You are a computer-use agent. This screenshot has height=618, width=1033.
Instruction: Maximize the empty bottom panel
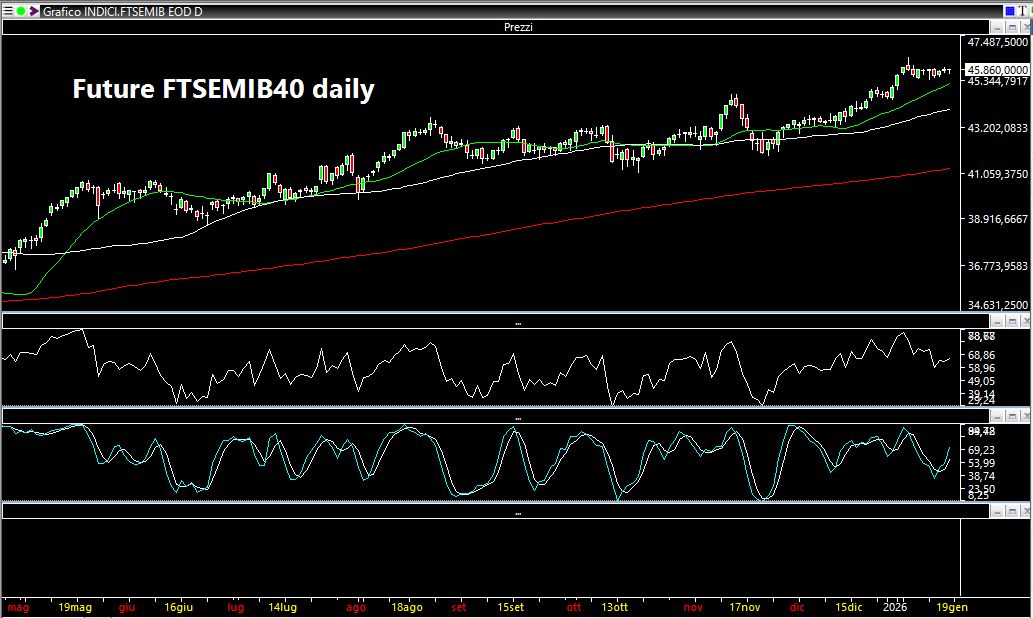coord(1011,511)
